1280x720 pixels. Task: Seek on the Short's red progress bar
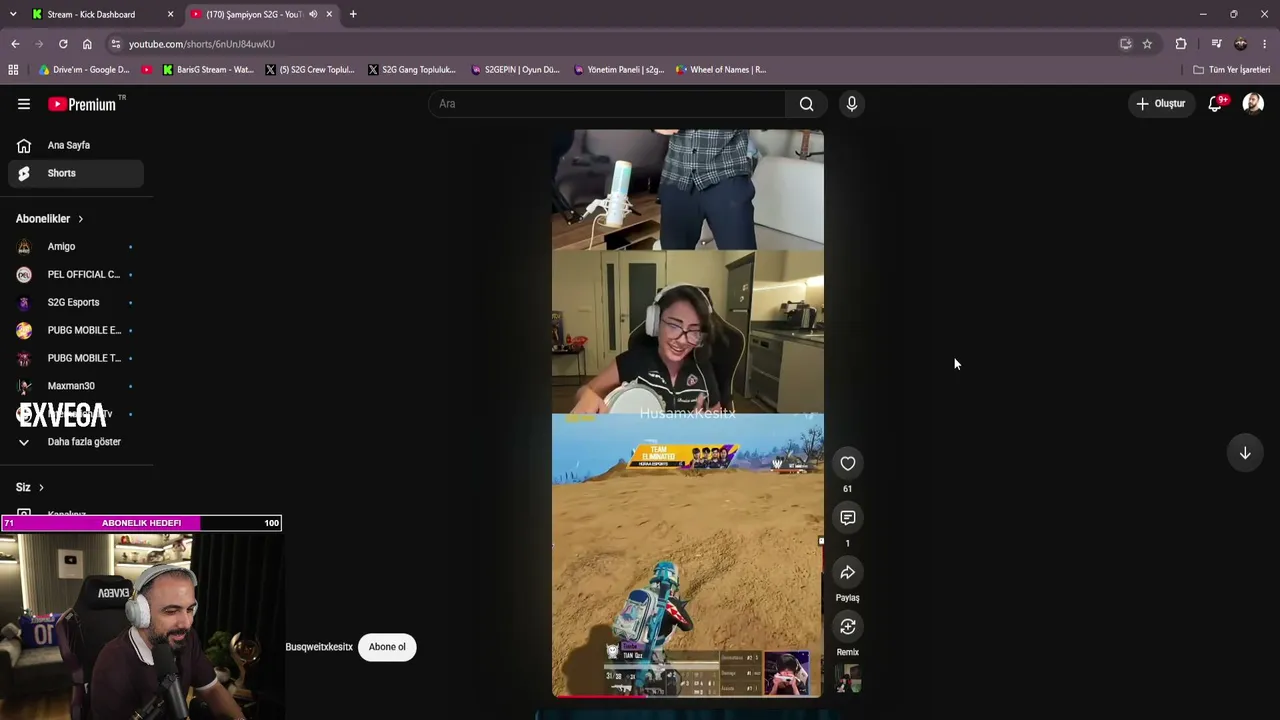(687, 695)
